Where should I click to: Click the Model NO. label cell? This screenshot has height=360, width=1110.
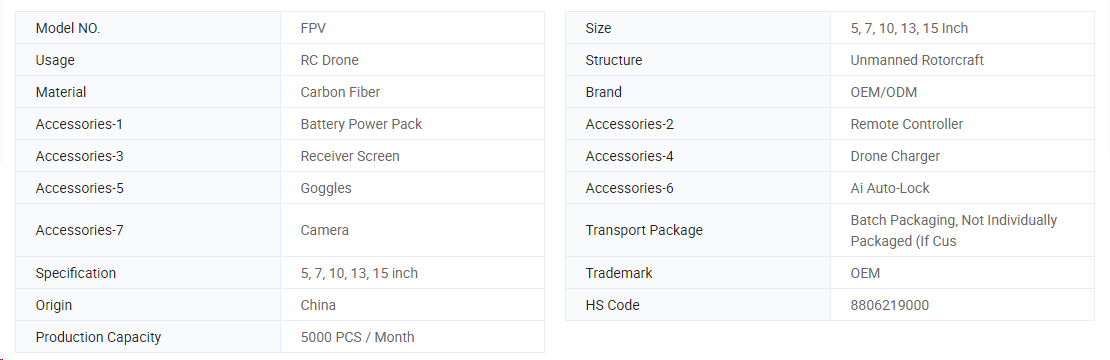148,28
